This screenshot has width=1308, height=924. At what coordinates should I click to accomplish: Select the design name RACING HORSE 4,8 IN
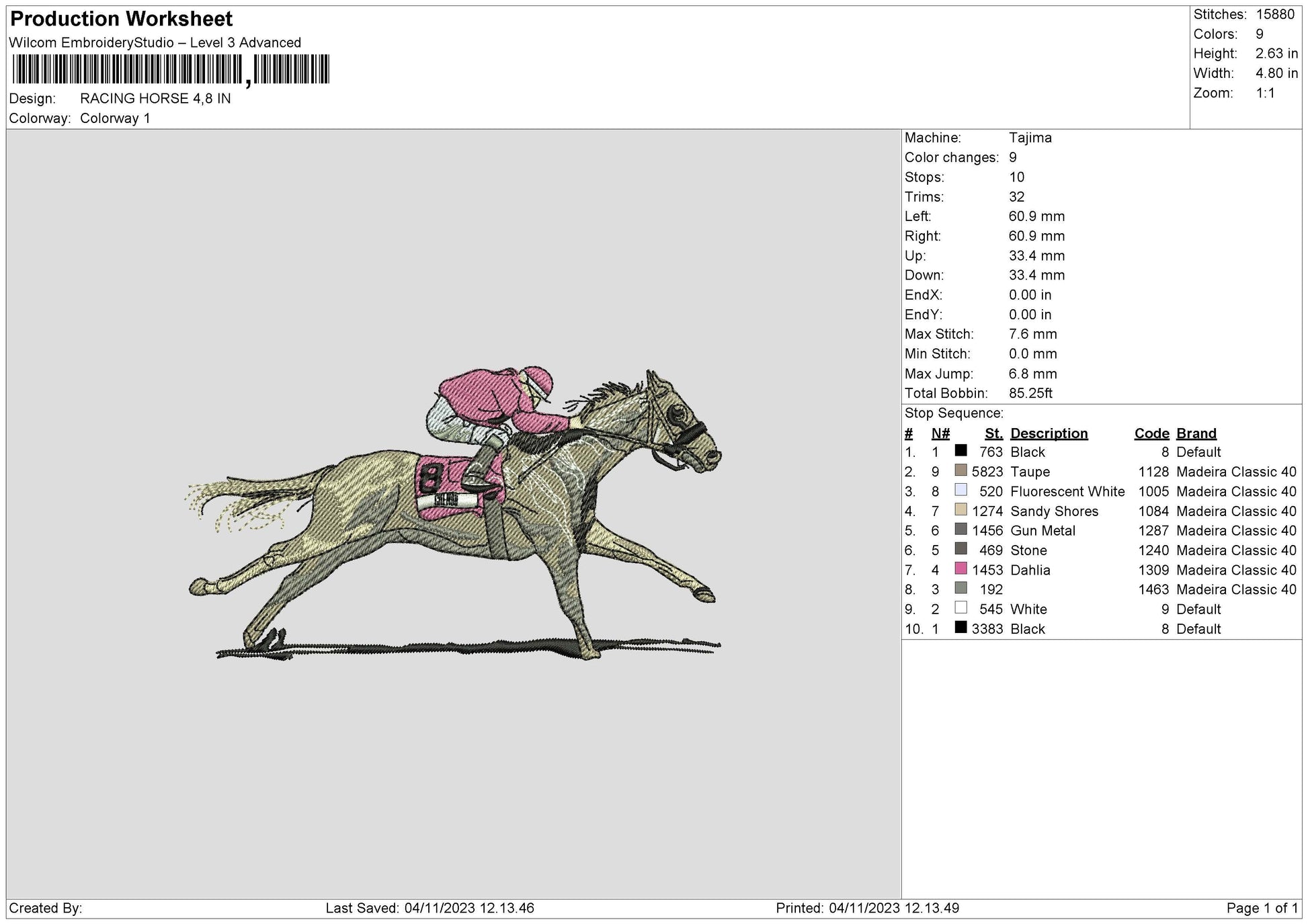coord(156,97)
